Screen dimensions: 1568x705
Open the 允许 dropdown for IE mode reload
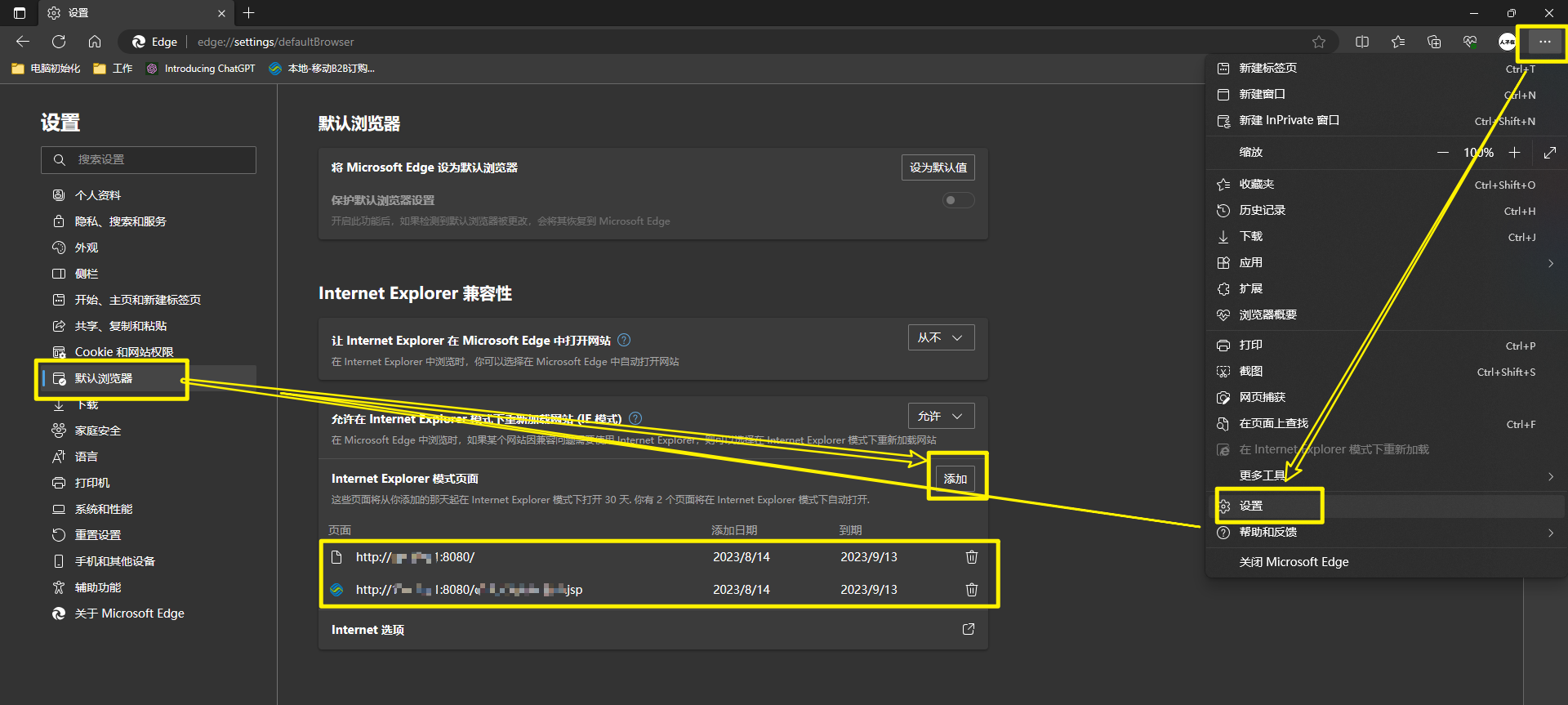pyautogui.click(x=941, y=416)
